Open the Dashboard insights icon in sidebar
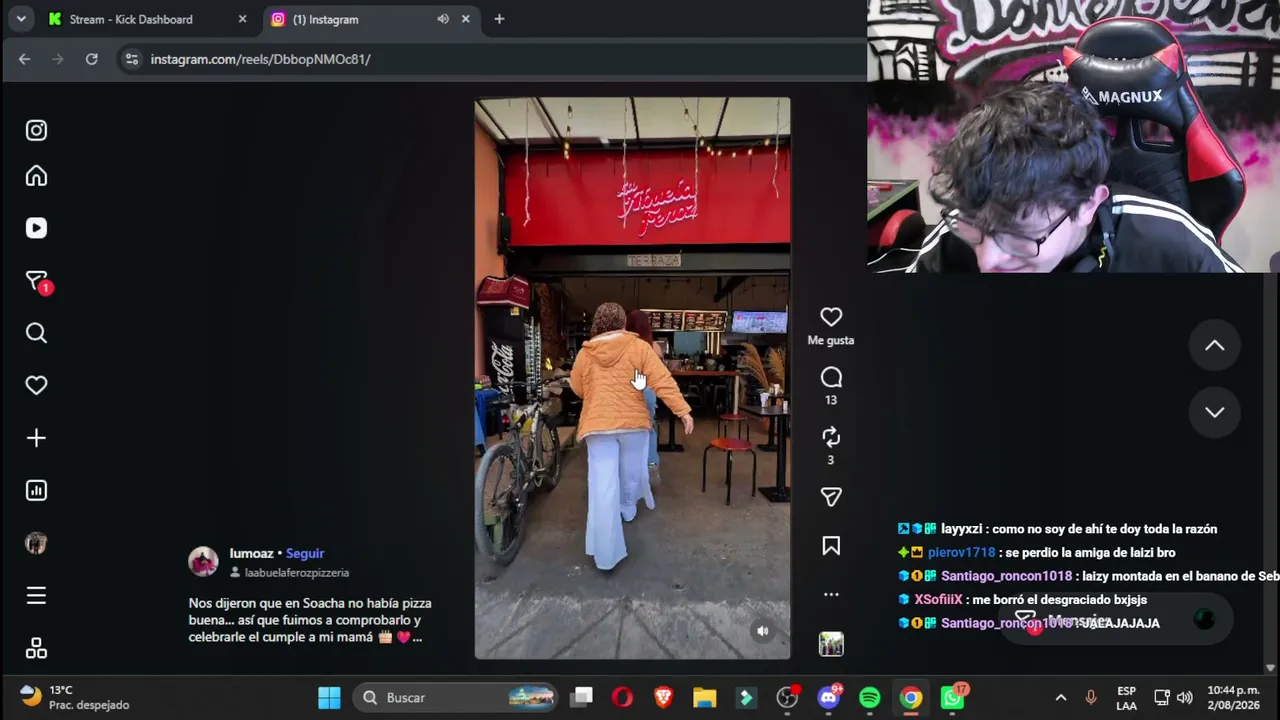 pyautogui.click(x=36, y=490)
